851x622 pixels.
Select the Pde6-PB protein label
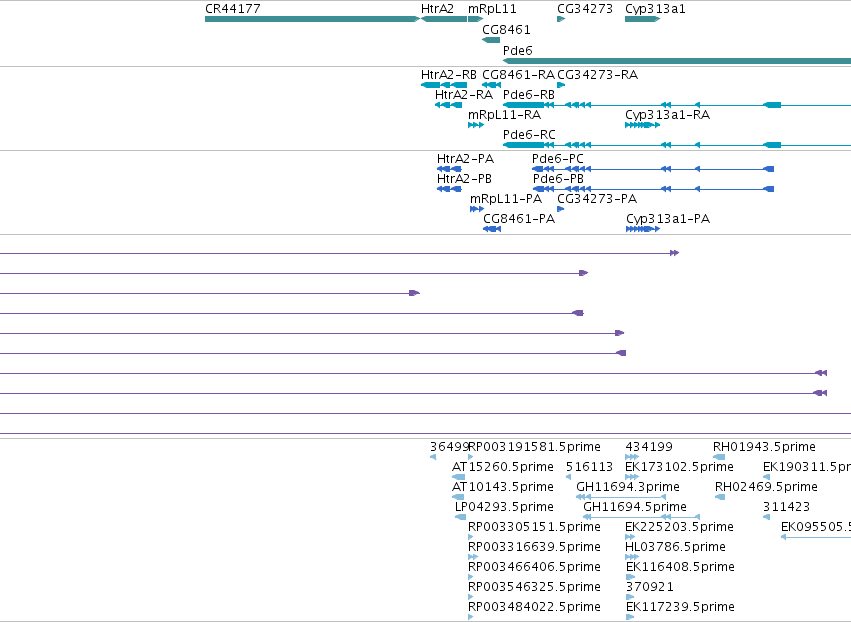pyautogui.click(x=558, y=179)
